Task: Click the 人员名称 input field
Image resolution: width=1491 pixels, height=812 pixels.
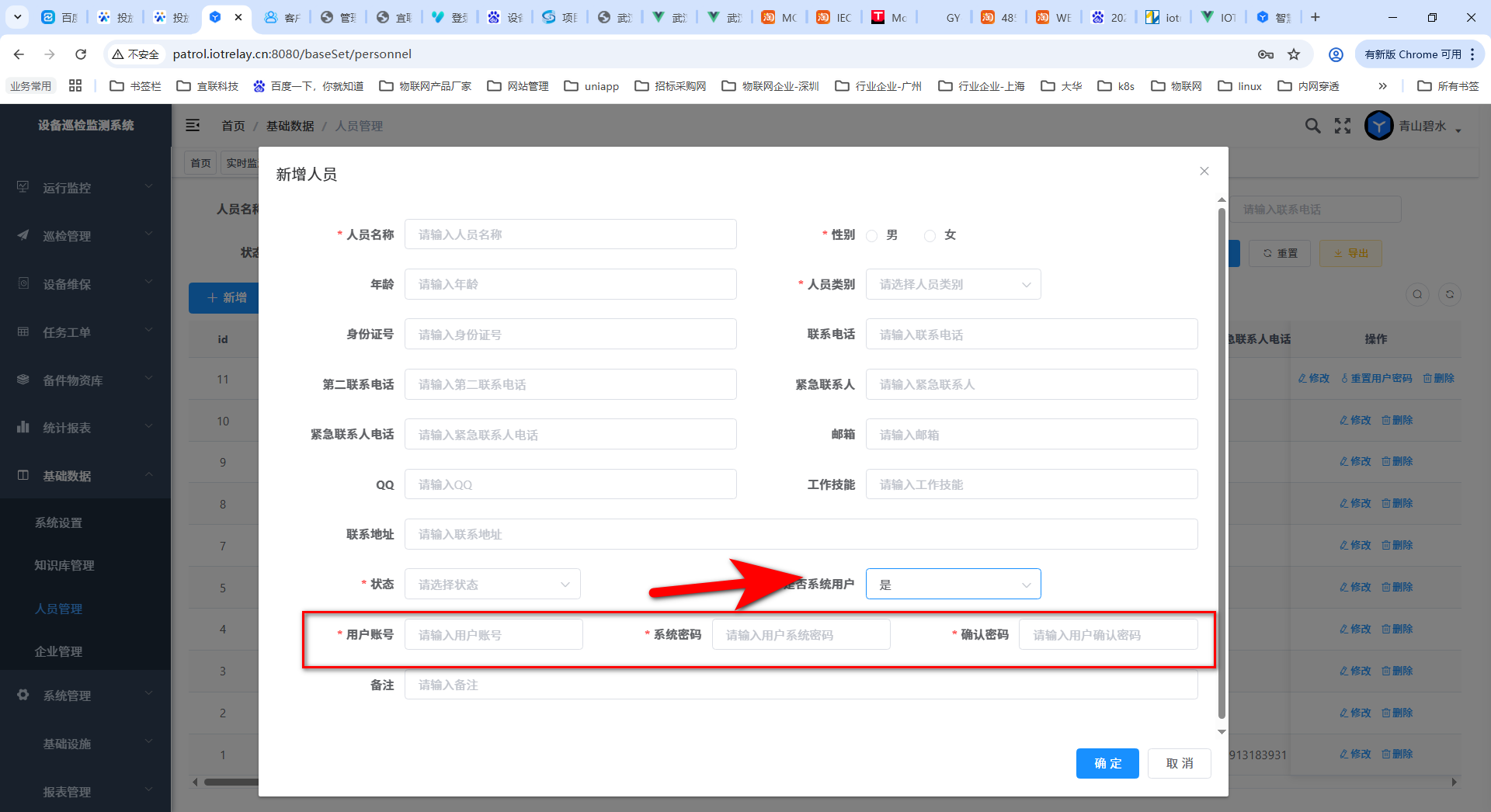Action: 570,234
